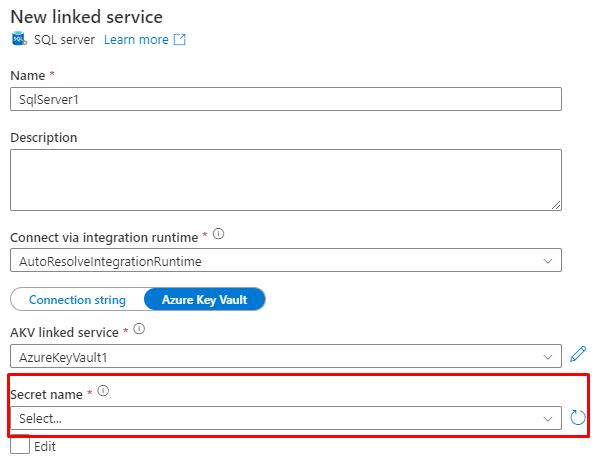
Task: Click the Description field label
Action: [x=44, y=137]
